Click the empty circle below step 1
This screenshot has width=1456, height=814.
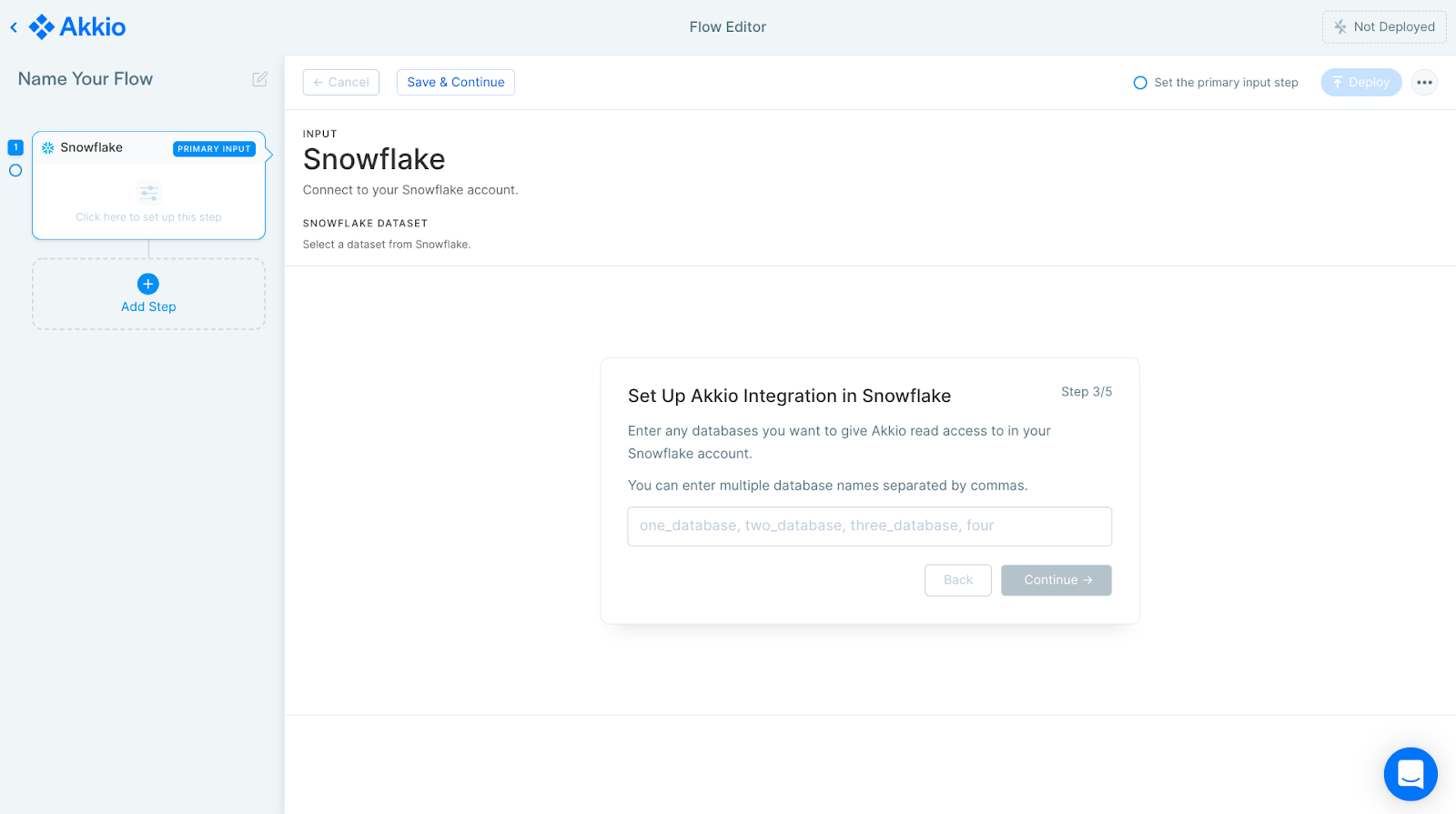click(15, 170)
